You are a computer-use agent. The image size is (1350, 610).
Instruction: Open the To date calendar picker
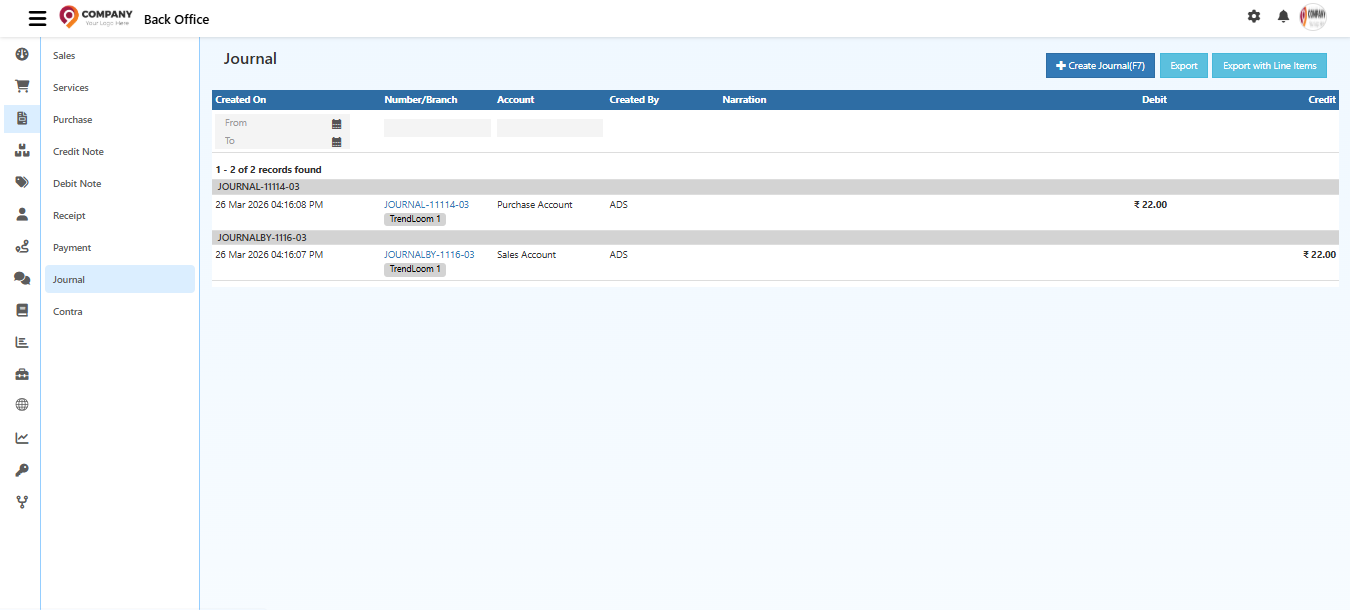tap(337, 140)
